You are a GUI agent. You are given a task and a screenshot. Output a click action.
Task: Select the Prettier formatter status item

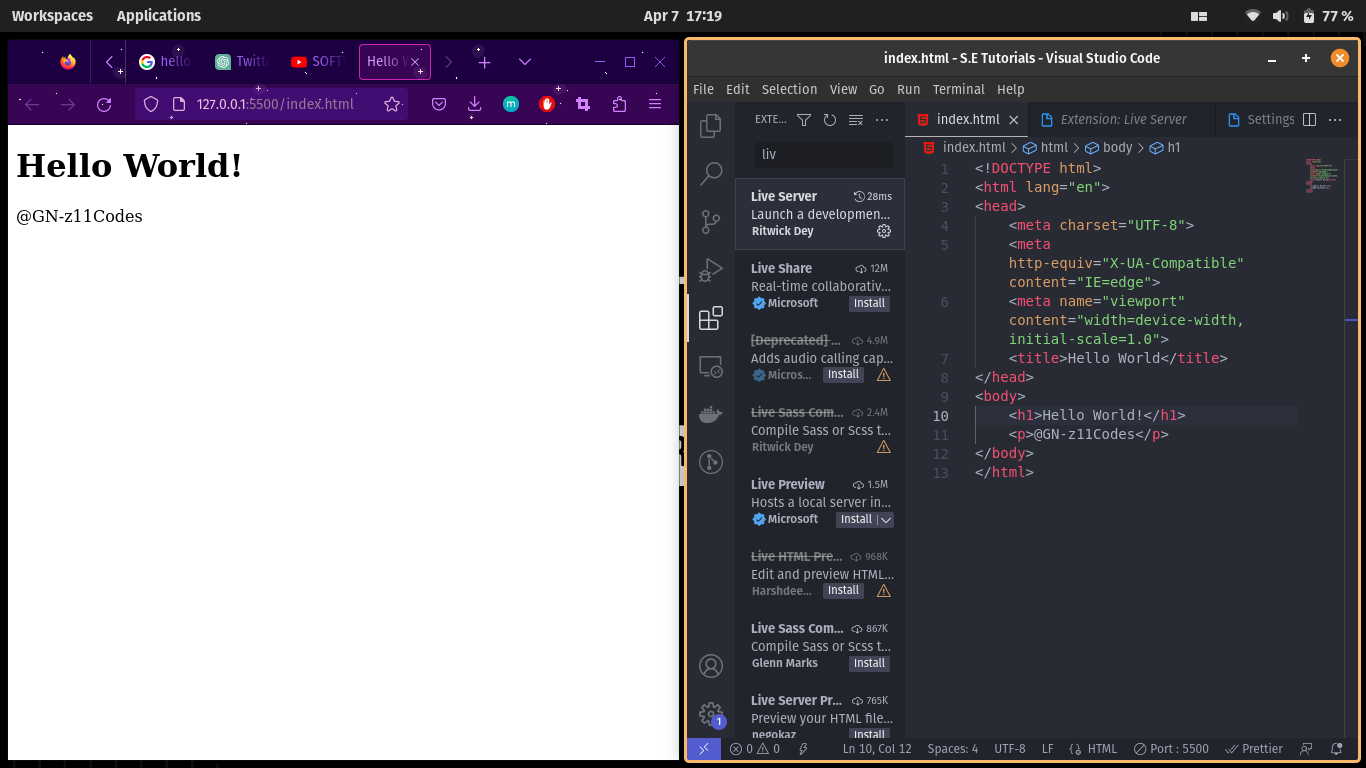(1254, 748)
